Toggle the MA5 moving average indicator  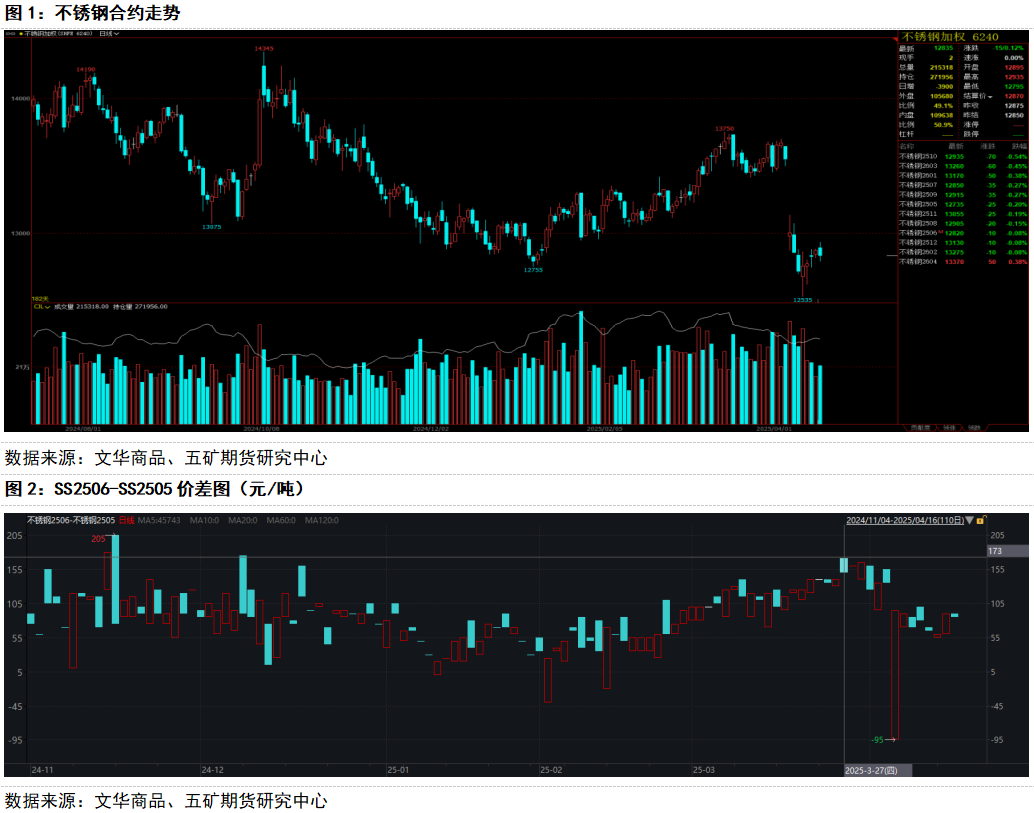[x=159, y=520]
